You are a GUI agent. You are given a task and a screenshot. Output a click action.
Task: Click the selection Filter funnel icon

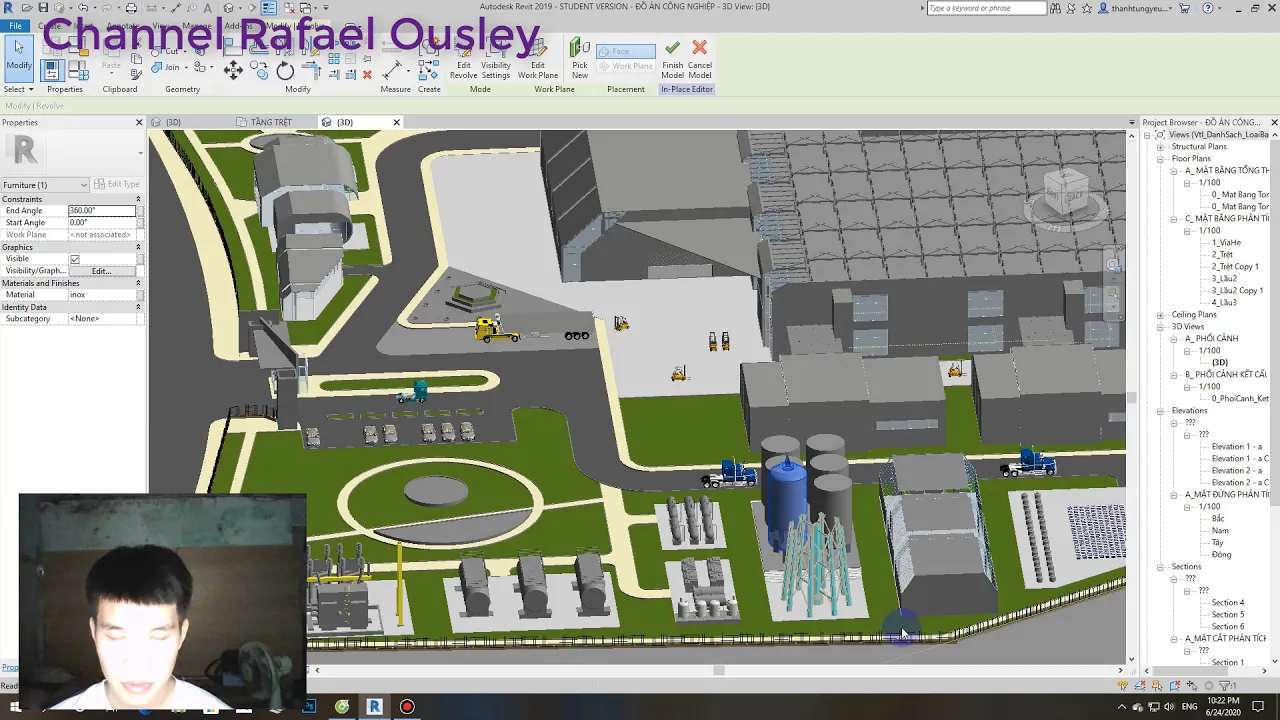tap(1225, 686)
